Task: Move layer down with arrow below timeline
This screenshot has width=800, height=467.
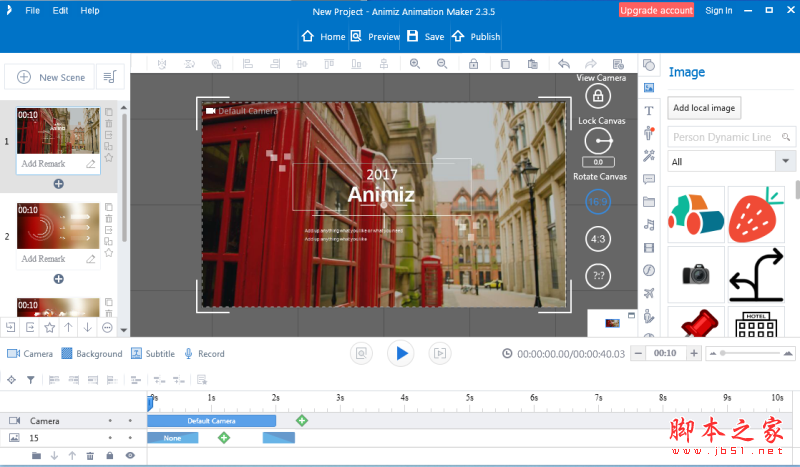Action: click(x=54, y=455)
